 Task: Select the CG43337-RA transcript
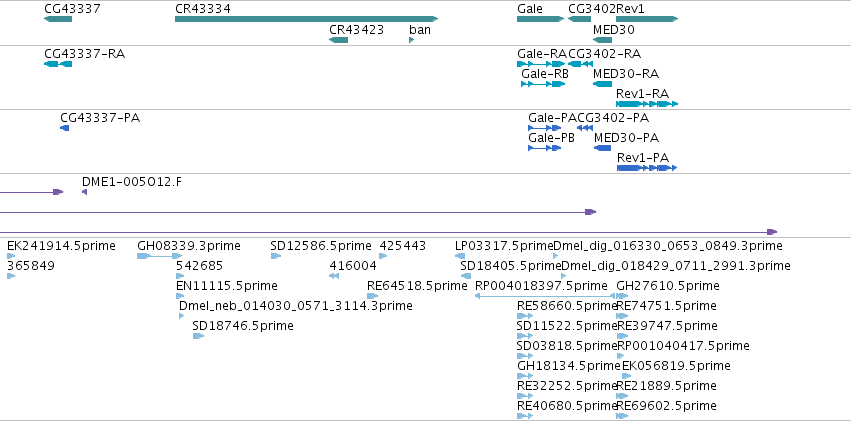click(58, 64)
